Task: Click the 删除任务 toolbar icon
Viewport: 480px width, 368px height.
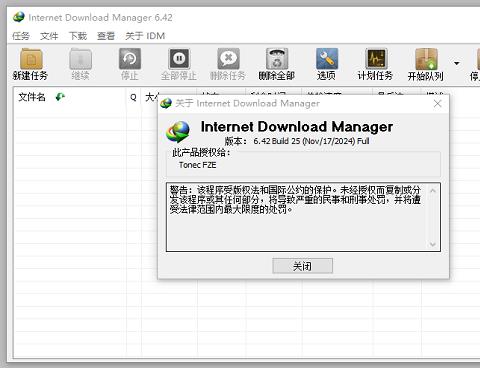Action: [228, 59]
